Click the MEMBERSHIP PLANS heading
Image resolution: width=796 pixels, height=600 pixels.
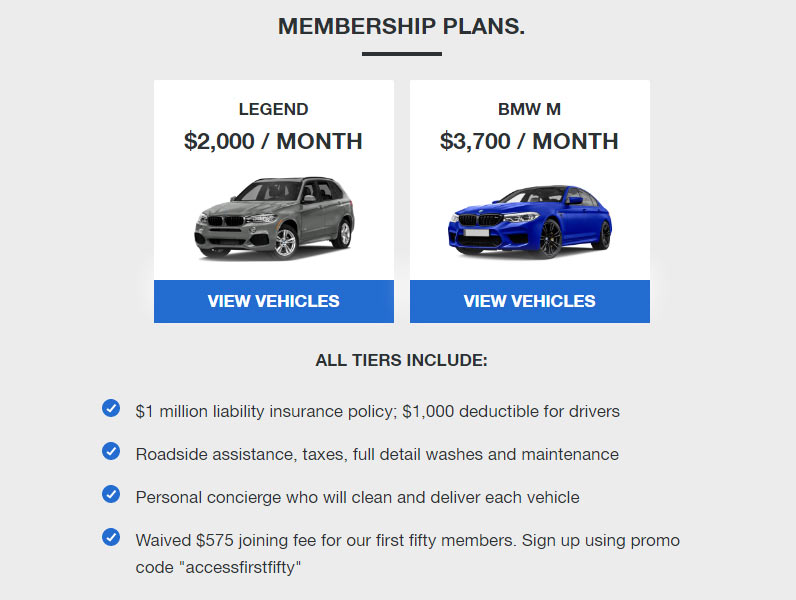click(x=401, y=27)
